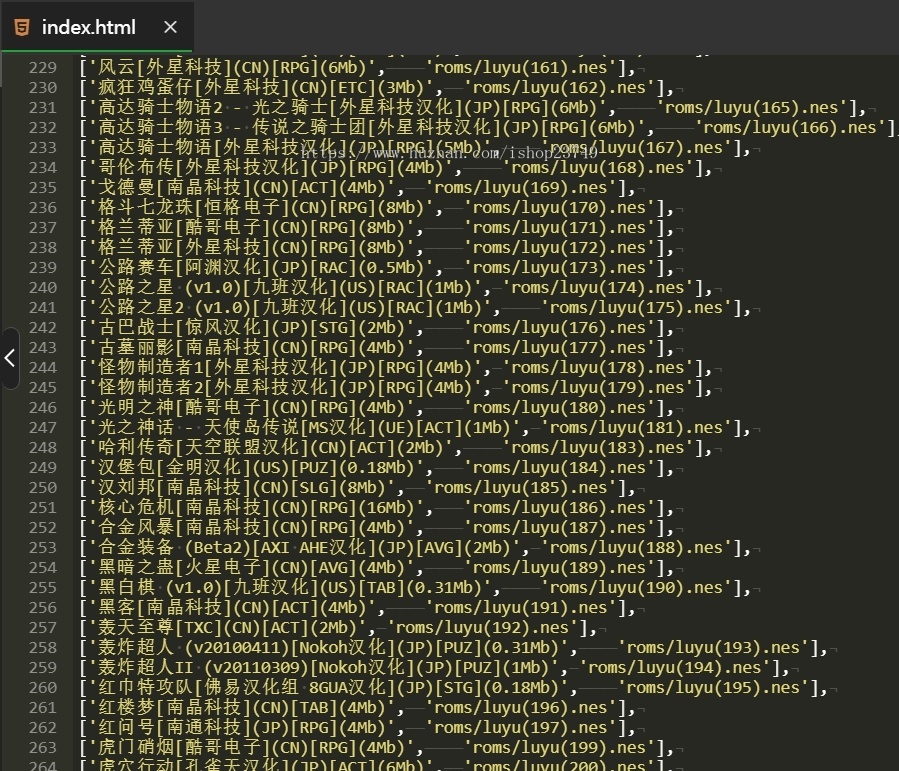The image size is (899, 771).
Task: Click the text 'roms/luyu(170).nes'
Action: (x=559, y=208)
